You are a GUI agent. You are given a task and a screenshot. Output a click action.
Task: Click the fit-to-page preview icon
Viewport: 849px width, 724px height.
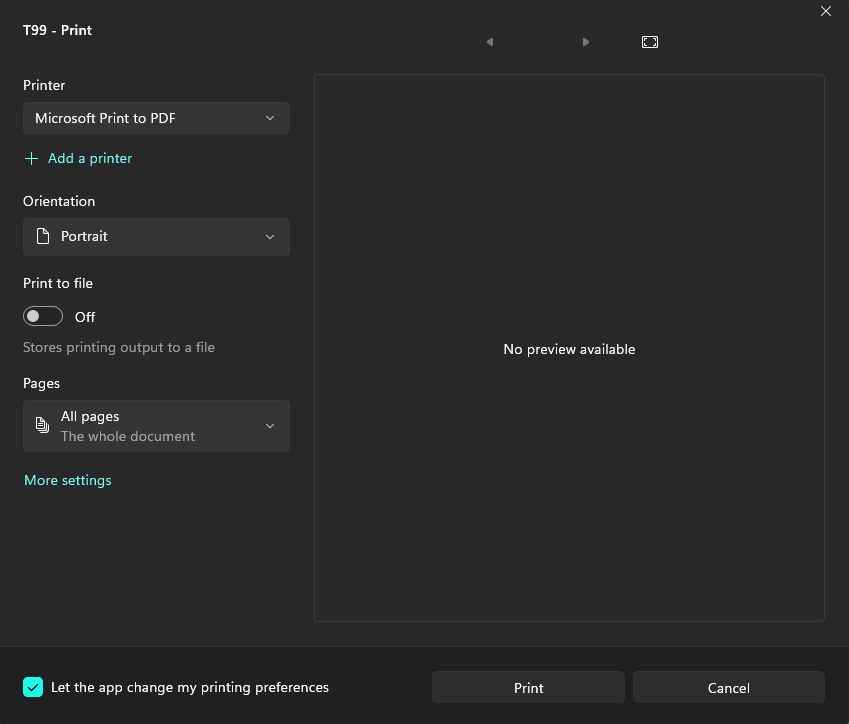(x=650, y=42)
